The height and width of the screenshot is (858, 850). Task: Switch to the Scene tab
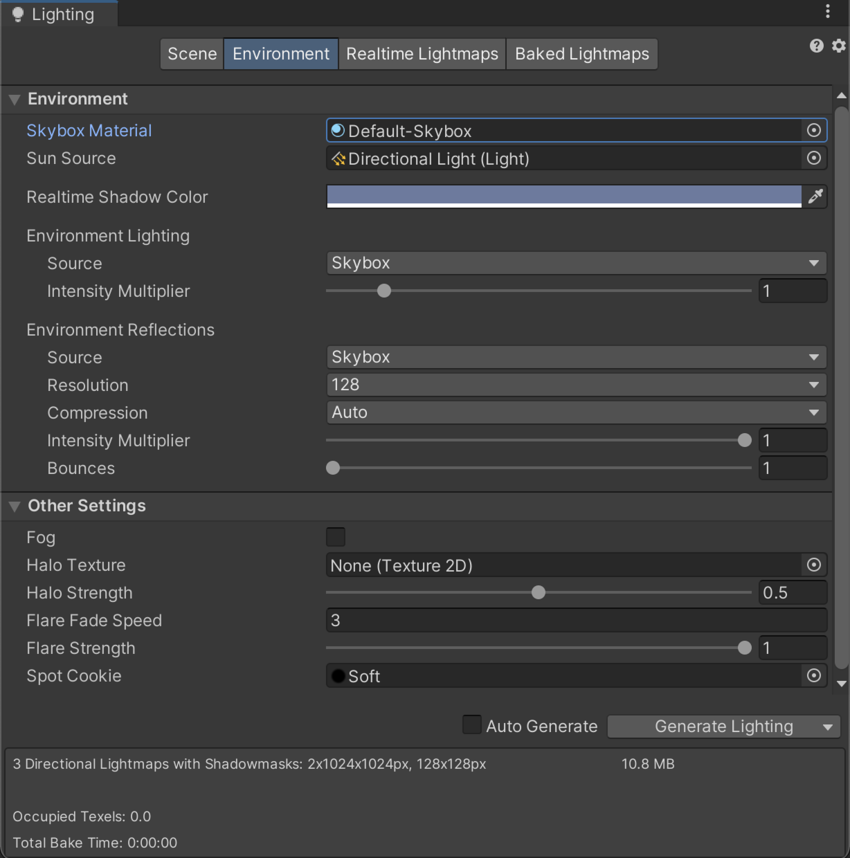coord(192,54)
